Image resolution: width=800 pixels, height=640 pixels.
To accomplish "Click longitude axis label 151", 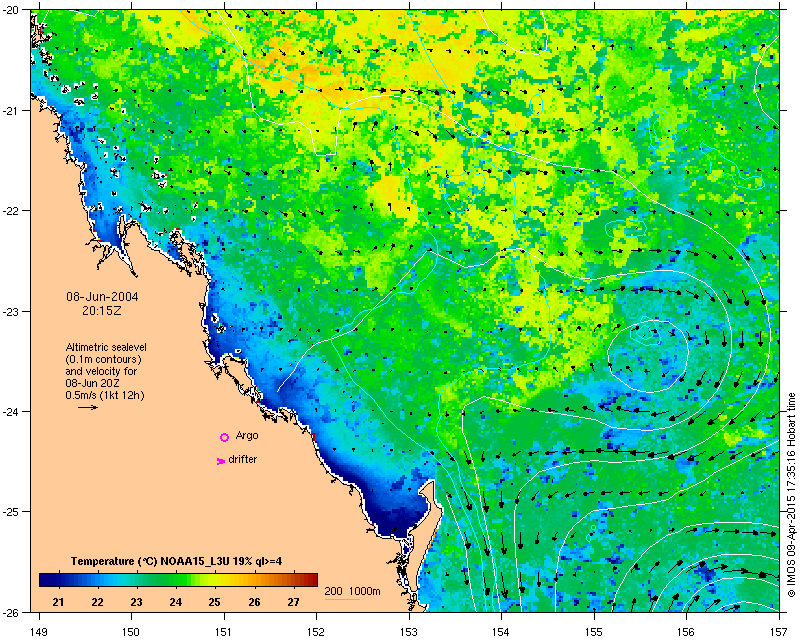I will click(x=224, y=632).
